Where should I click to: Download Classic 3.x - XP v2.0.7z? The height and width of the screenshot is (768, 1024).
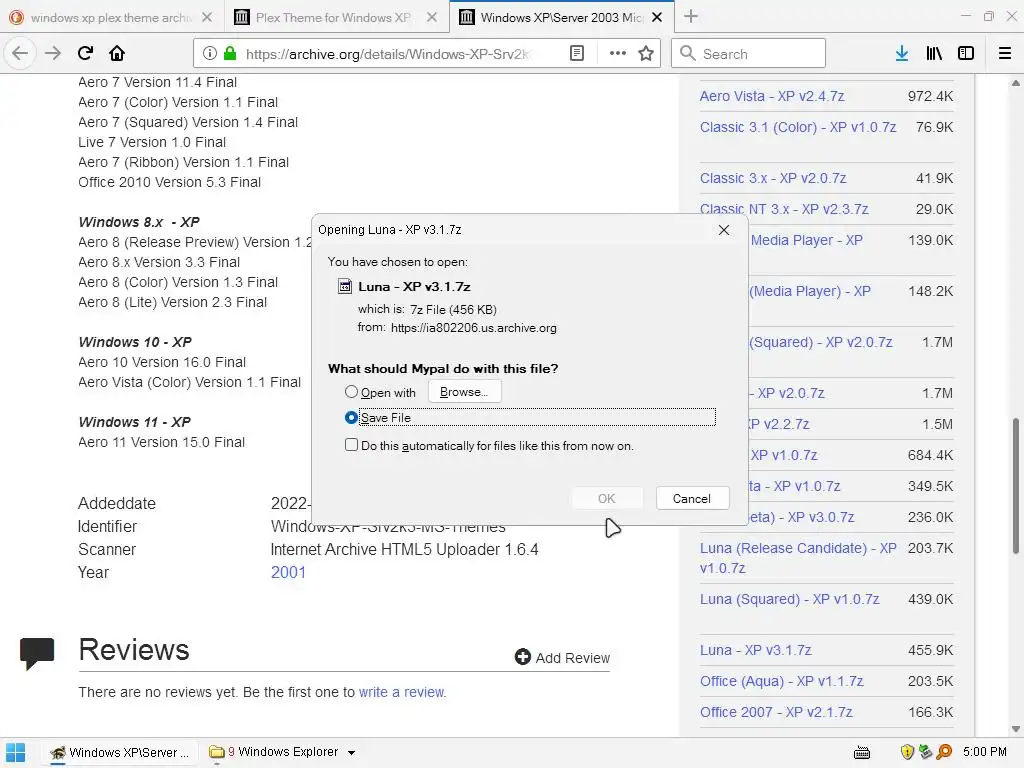click(x=773, y=178)
